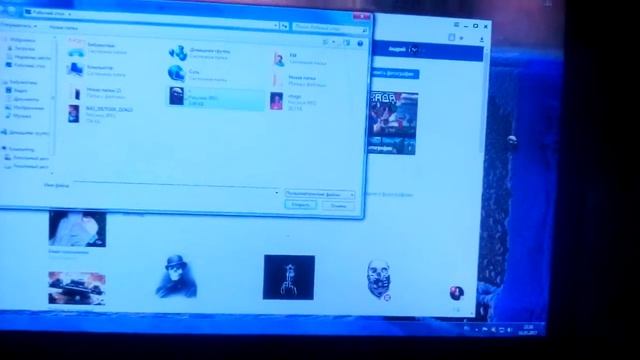Select the user profile folder icon
The height and width of the screenshot is (360, 640).
coord(279,59)
